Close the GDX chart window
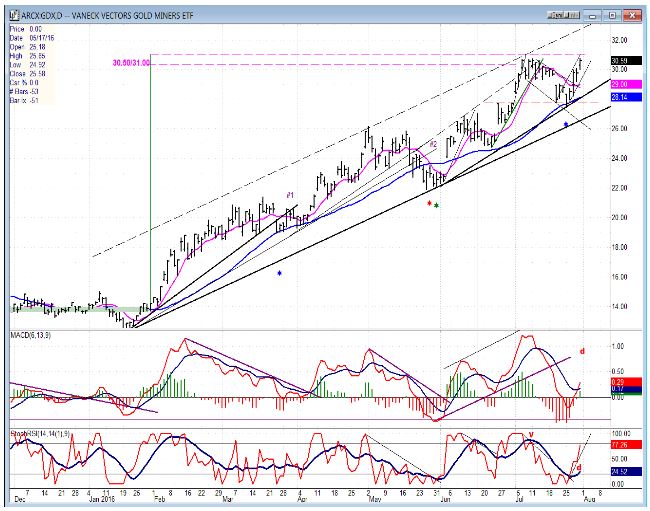The height and width of the screenshot is (511, 650). tap(632, 16)
